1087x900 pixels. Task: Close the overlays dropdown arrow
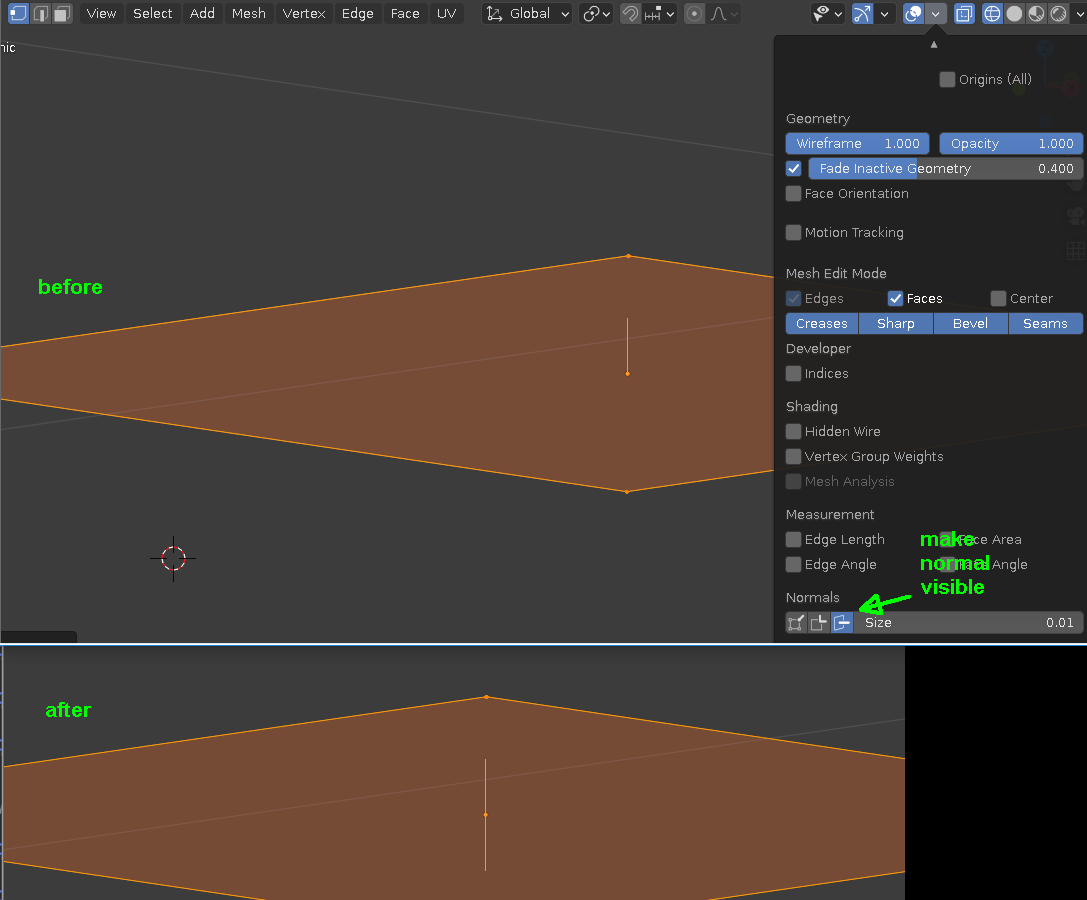pos(936,13)
